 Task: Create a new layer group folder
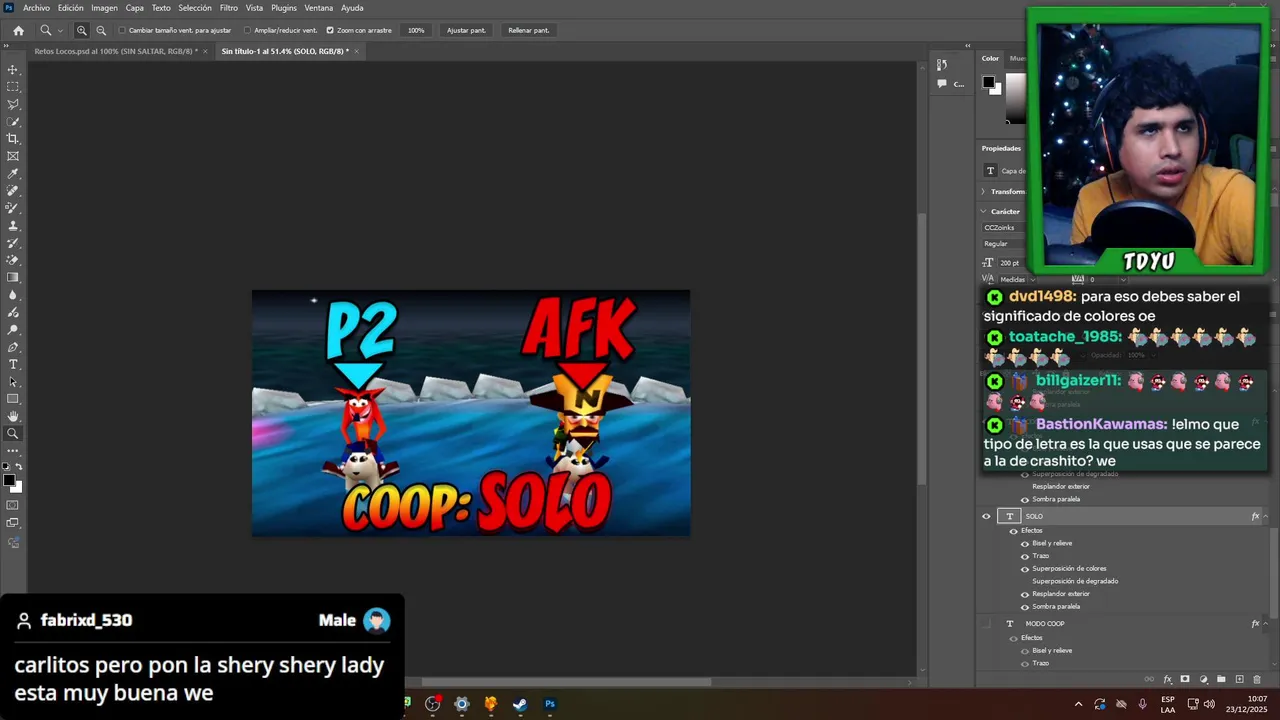[1221, 679]
